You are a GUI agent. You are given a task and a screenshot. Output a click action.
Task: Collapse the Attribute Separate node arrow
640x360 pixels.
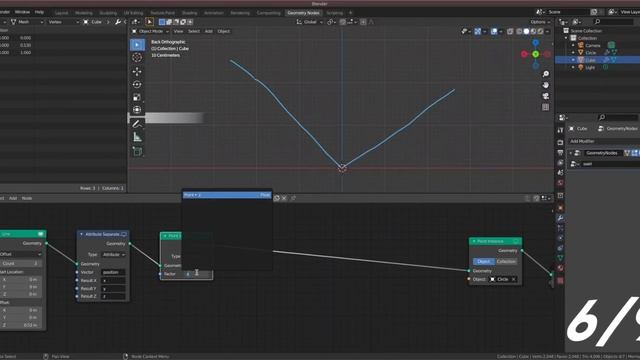pyautogui.click(x=81, y=234)
